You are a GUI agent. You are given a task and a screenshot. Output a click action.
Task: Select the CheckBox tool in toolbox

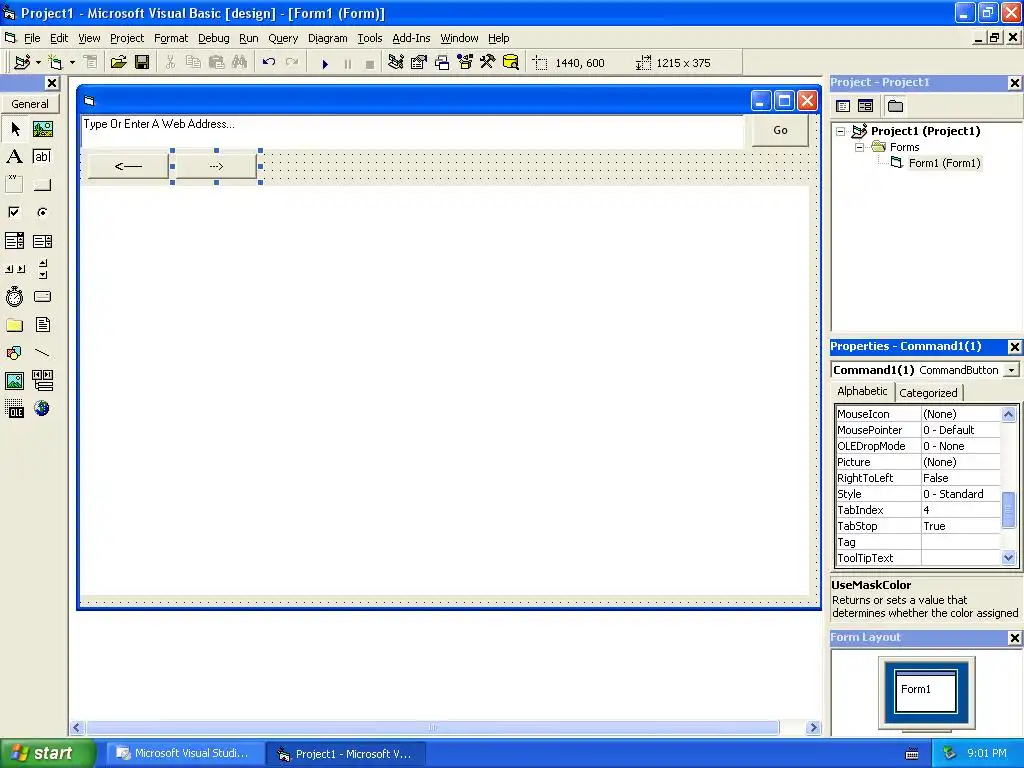pyautogui.click(x=14, y=212)
